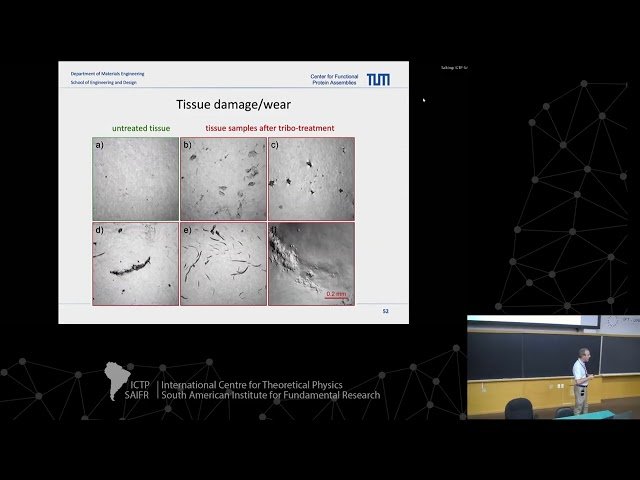This screenshot has height=480, width=640.
Task: Select tissue sample image b)
Action: 223,178
